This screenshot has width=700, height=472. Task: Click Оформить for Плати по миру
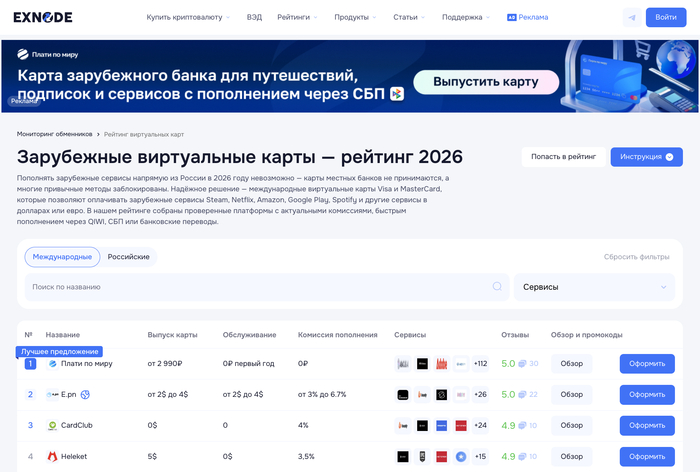coord(646,364)
